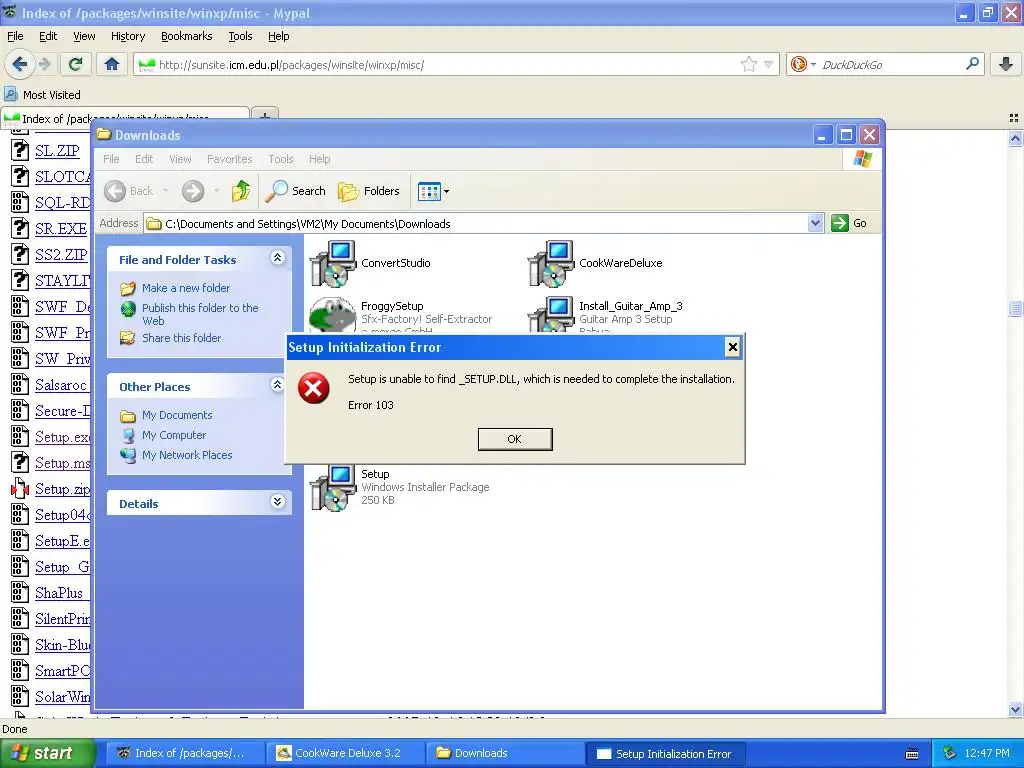Viewport: 1024px width, 768px height.
Task: Open the DuckDuckGo search engine selector
Action: point(803,64)
